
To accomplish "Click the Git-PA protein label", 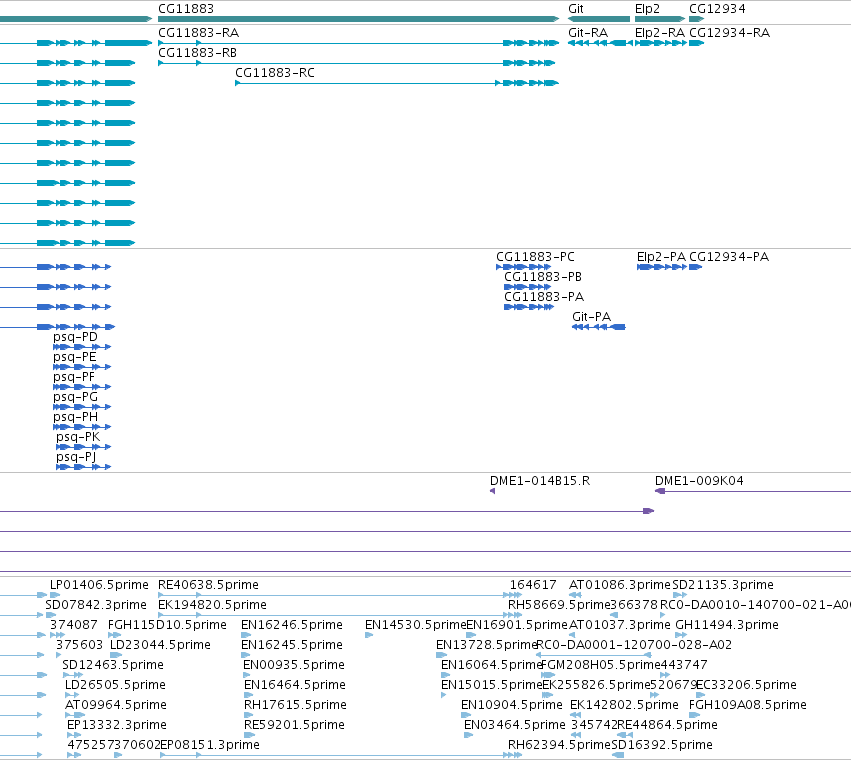I will click(x=591, y=317).
